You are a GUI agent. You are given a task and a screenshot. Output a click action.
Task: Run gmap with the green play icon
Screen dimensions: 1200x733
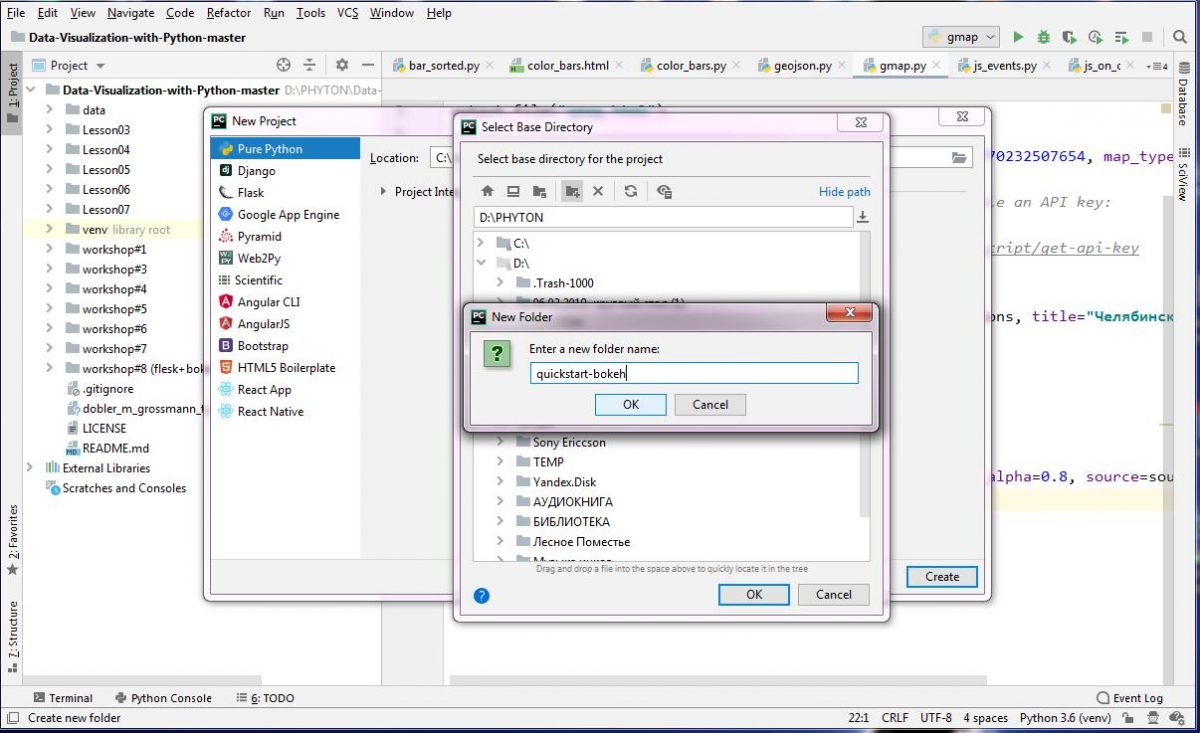(1018, 37)
